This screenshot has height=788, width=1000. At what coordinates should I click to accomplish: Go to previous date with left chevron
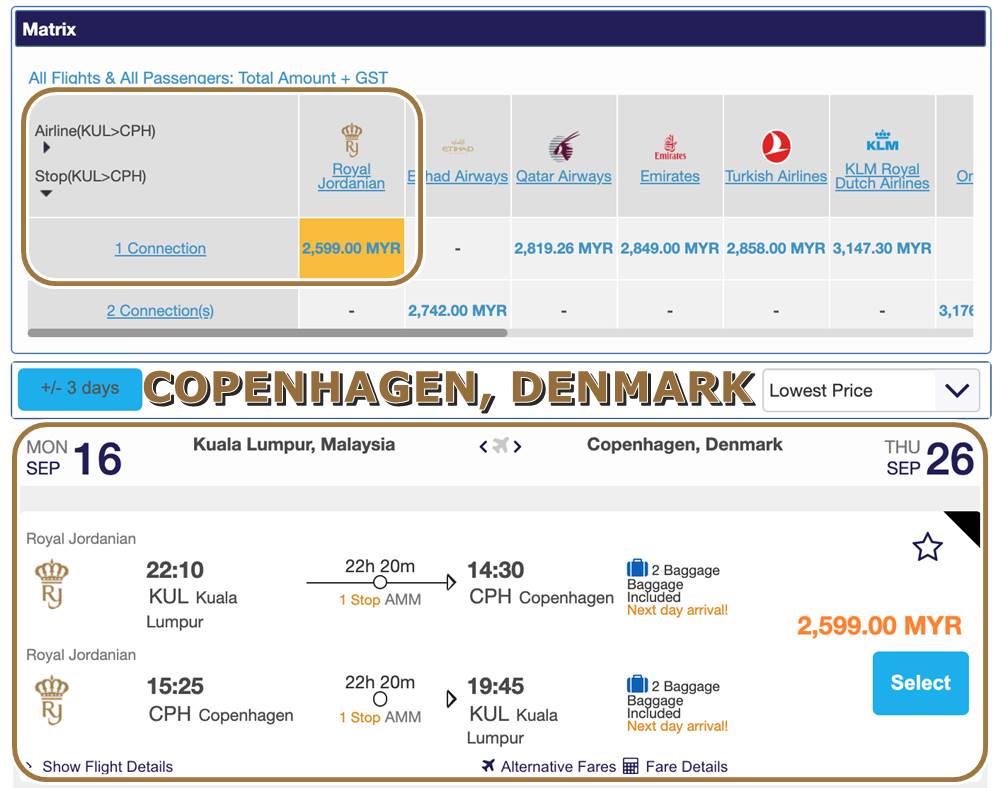(x=483, y=446)
